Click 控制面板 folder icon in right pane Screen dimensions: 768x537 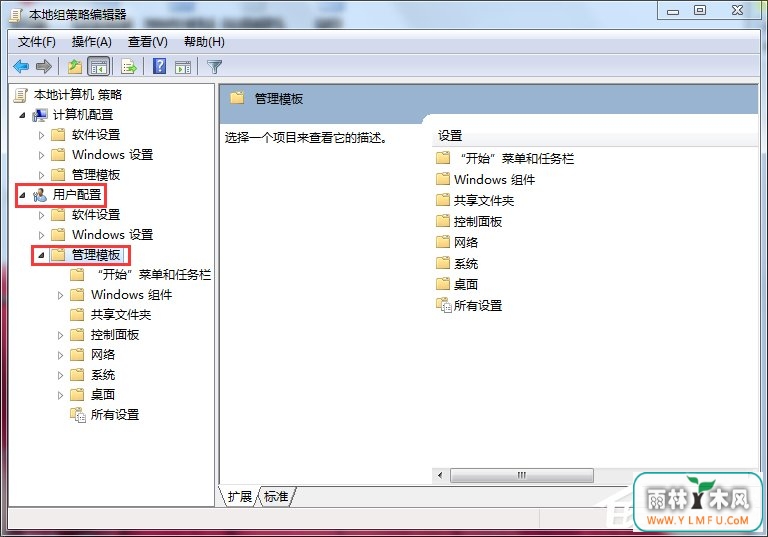[x=443, y=221]
